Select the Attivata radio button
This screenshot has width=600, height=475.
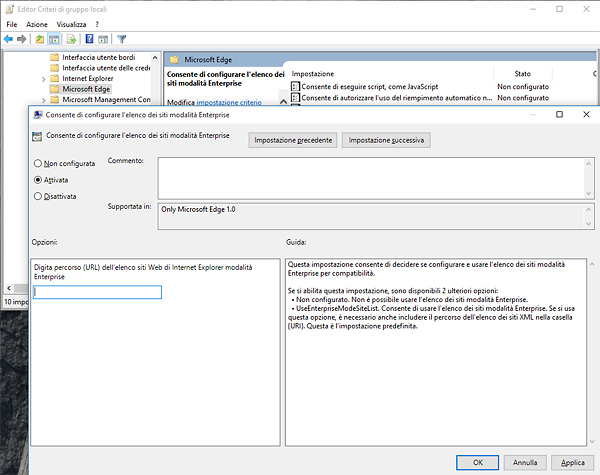tap(38, 180)
